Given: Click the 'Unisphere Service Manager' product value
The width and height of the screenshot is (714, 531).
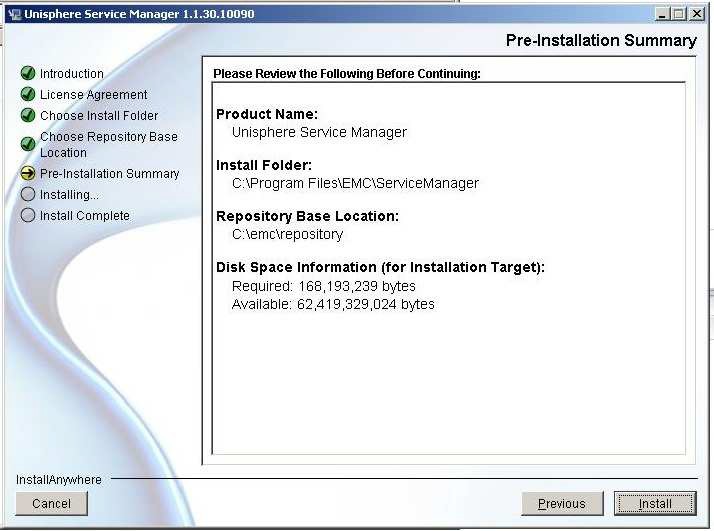Looking at the screenshot, I should pyautogui.click(x=319, y=132).
